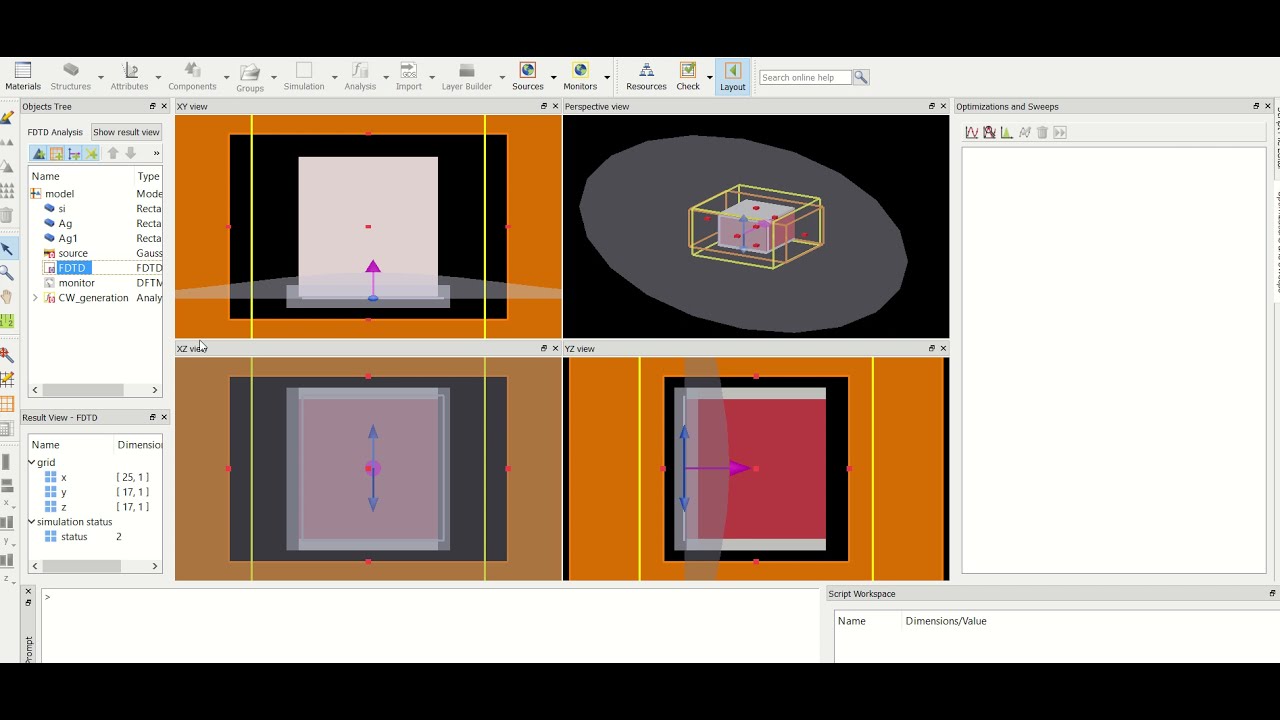Undock the Objects Tree panel

pyautogui.click(x=153, y=106)
